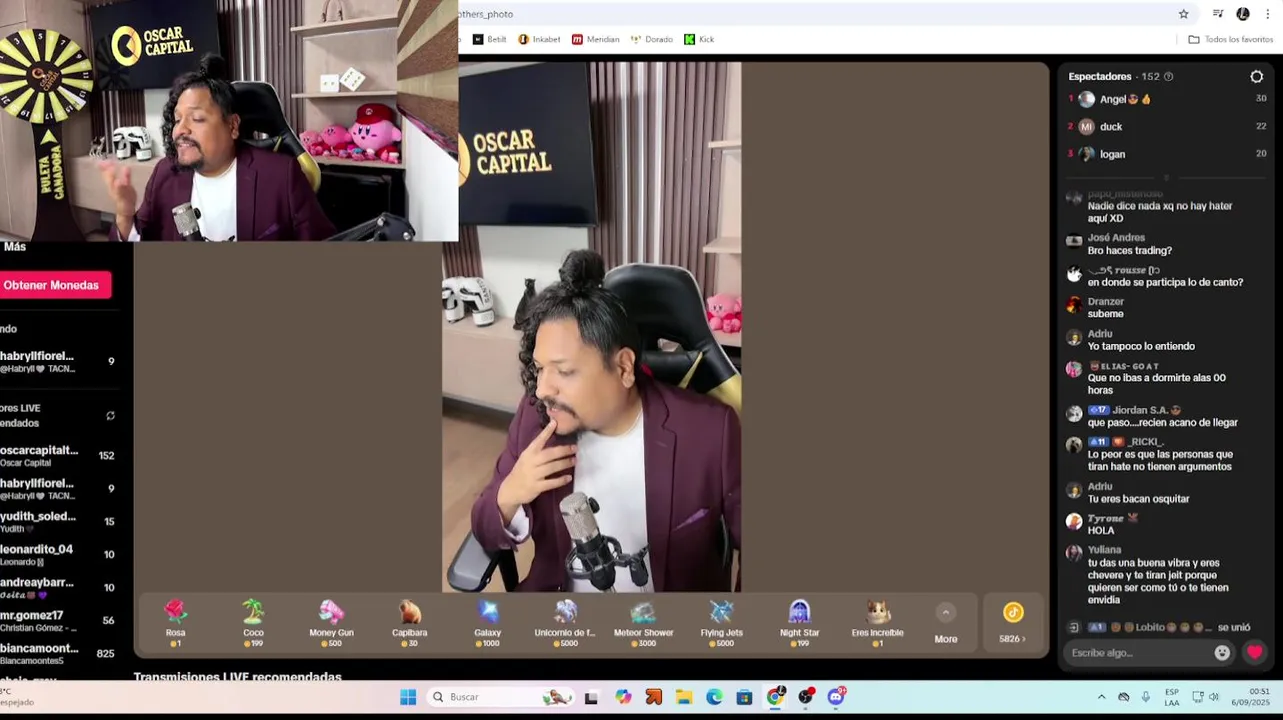Screen dimensions: 1283x720
Task: Open the Betlit bookmark
Action: point(490,39)
